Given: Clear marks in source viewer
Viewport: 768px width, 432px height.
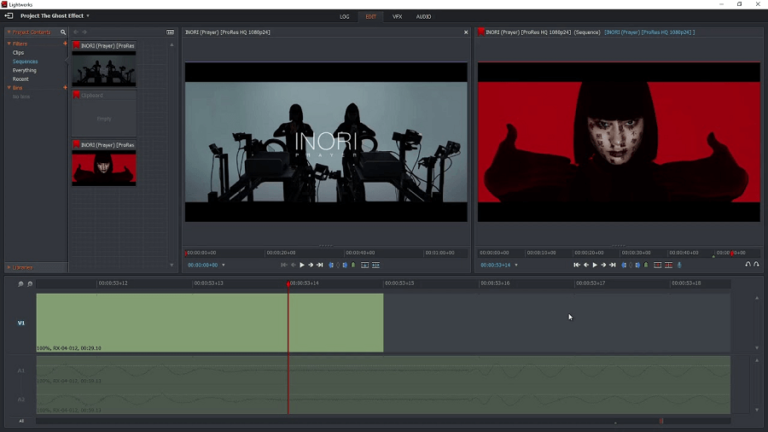Looking at the screenshot, I should click(x=338, y=265).
